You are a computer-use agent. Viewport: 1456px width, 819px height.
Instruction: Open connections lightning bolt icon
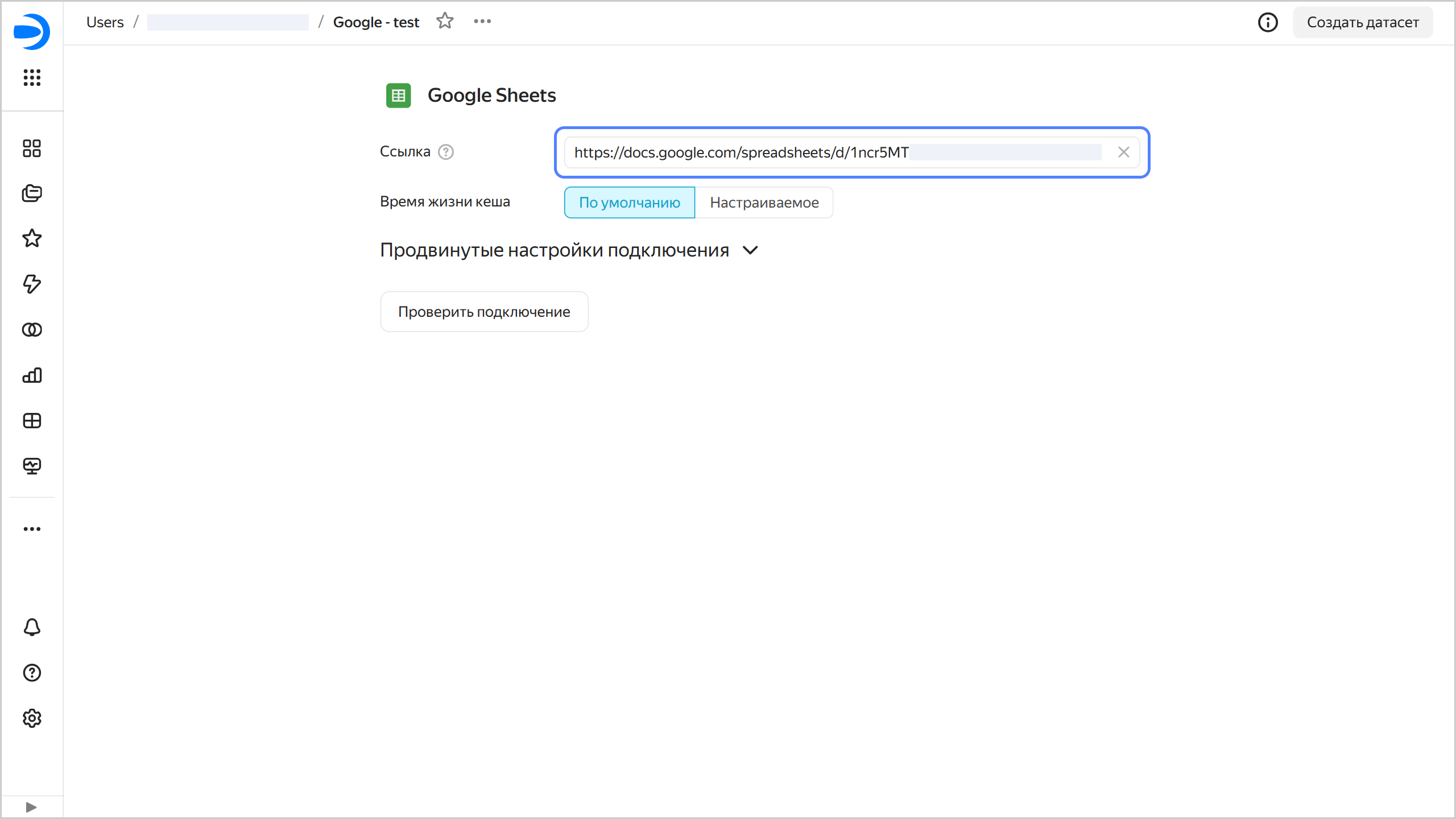coord(32,284)
